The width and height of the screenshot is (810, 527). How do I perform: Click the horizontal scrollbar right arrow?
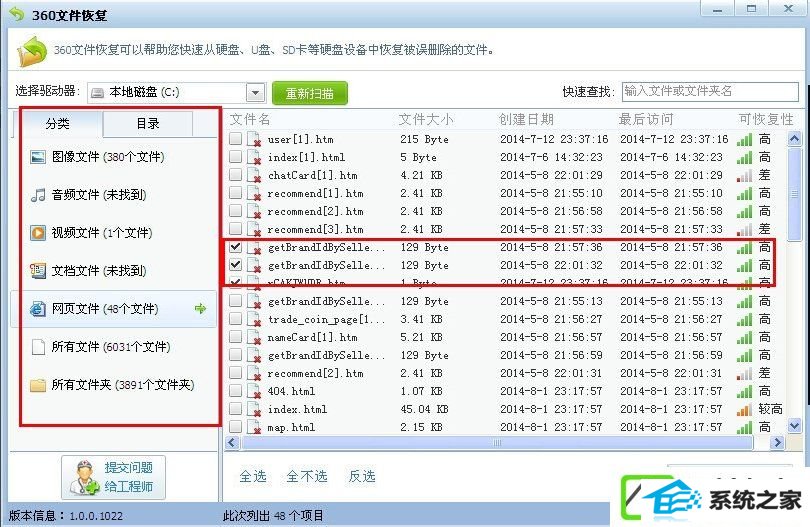(x=777, y=443)
